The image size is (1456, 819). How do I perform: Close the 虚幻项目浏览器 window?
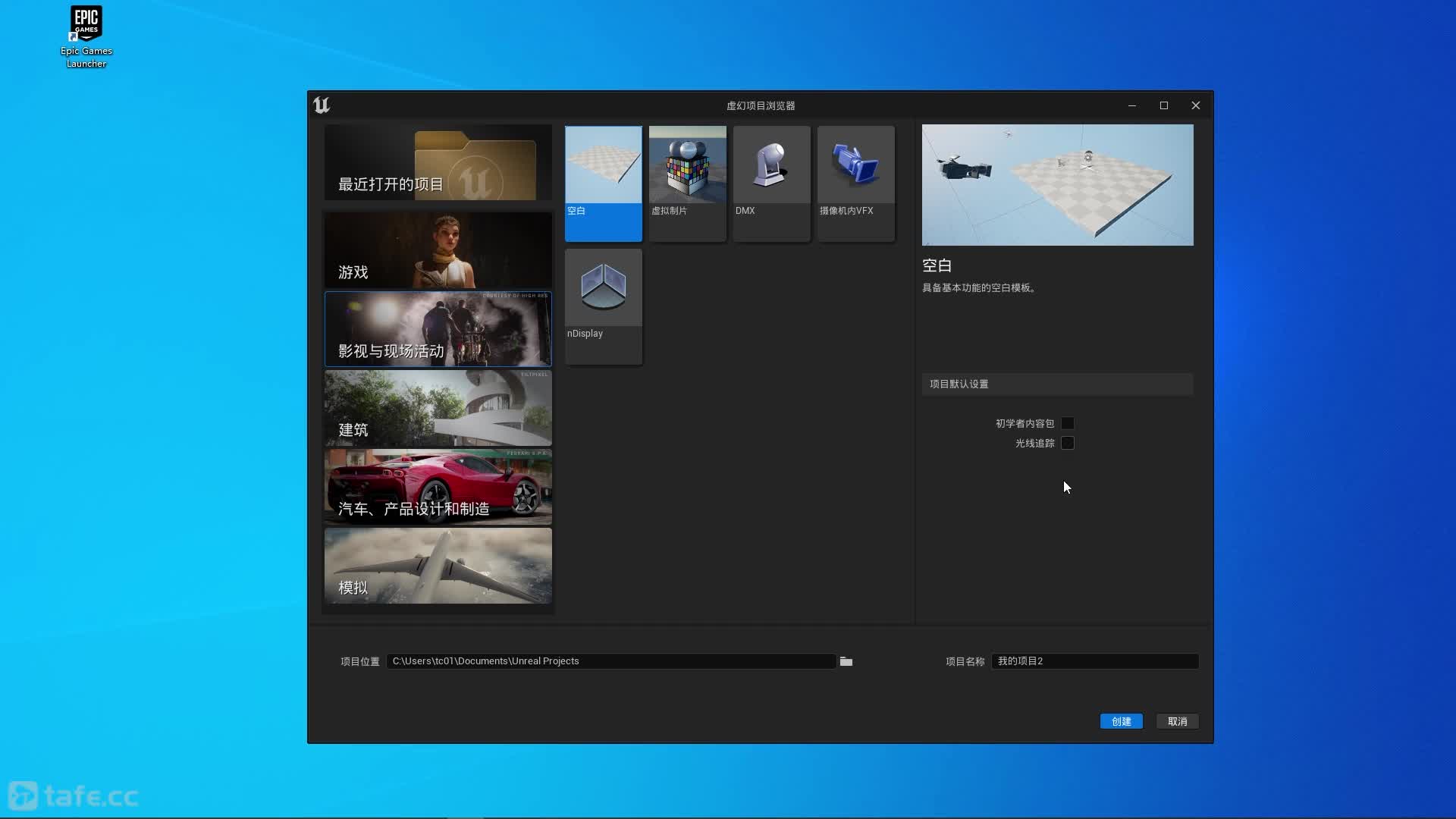pos(1196,105)
